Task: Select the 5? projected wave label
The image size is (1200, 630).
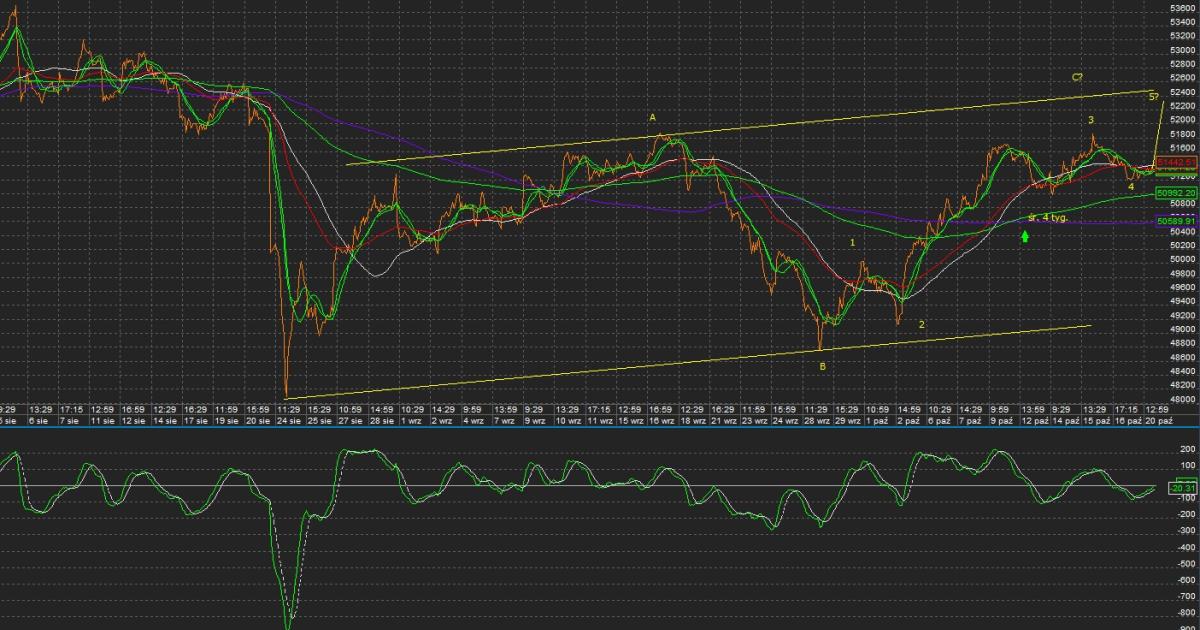Action: (x=1153, y=96)
